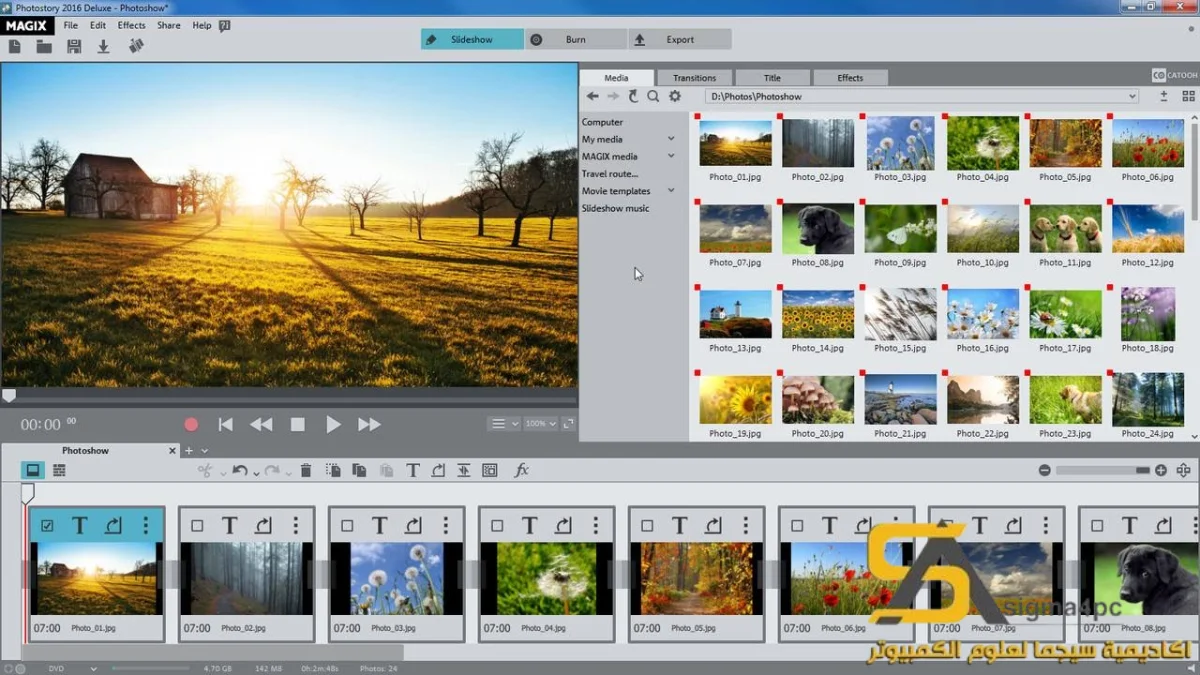
Task: Click the Slideshow mode button
Action: click(x=472, y=39)
